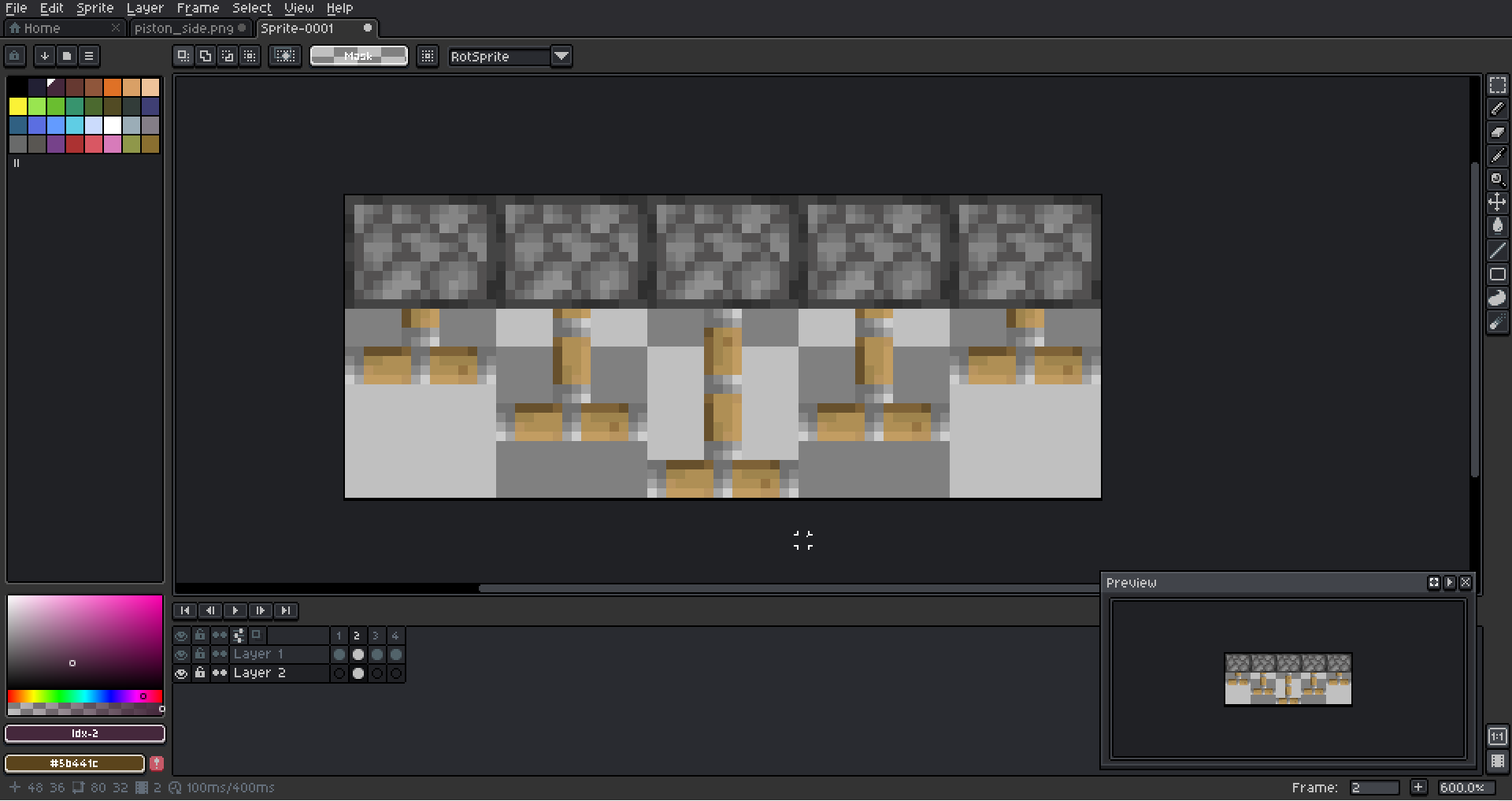
Task: Select the Blur tool
Action: pyautogui.click(x=1497, y=322)
